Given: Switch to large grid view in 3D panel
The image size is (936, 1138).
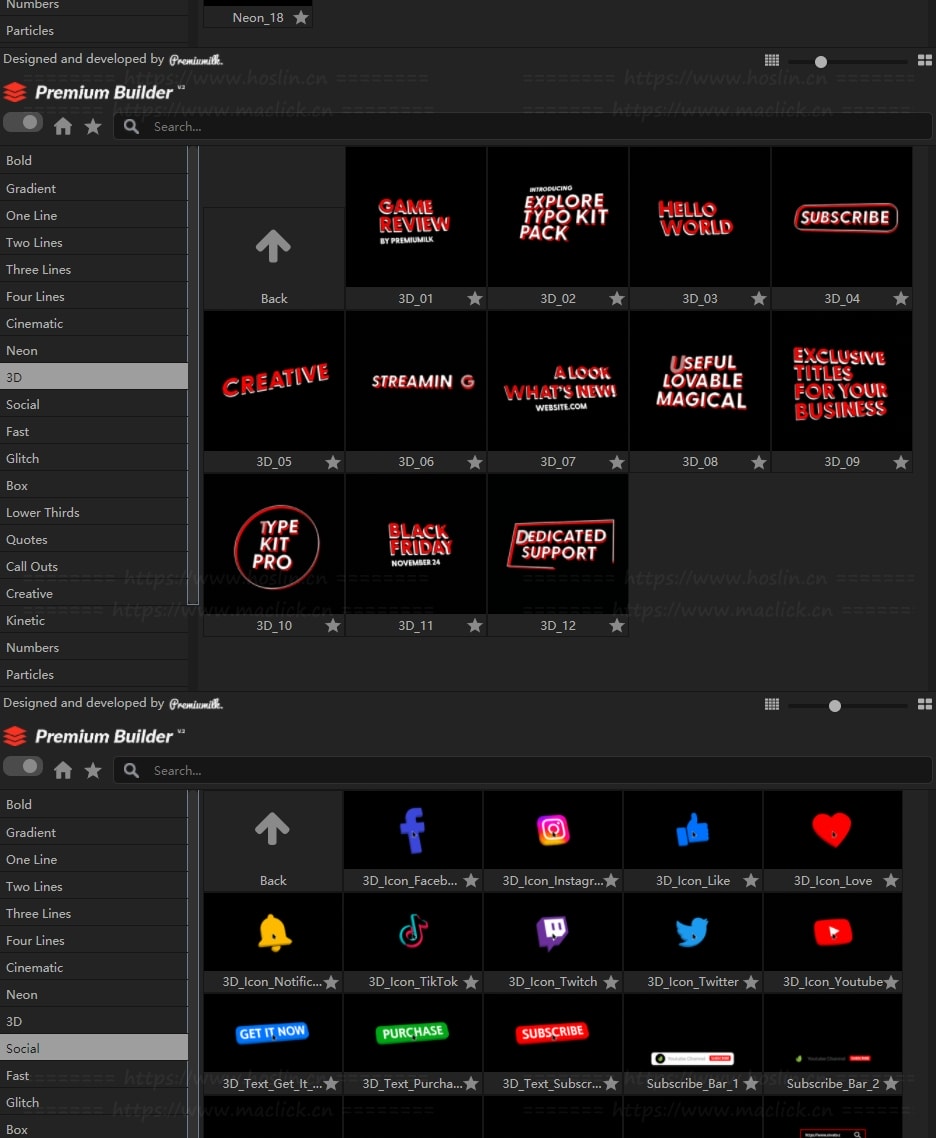Looking at the screenshot, I should pyautogui.click(x=925, y=60).
